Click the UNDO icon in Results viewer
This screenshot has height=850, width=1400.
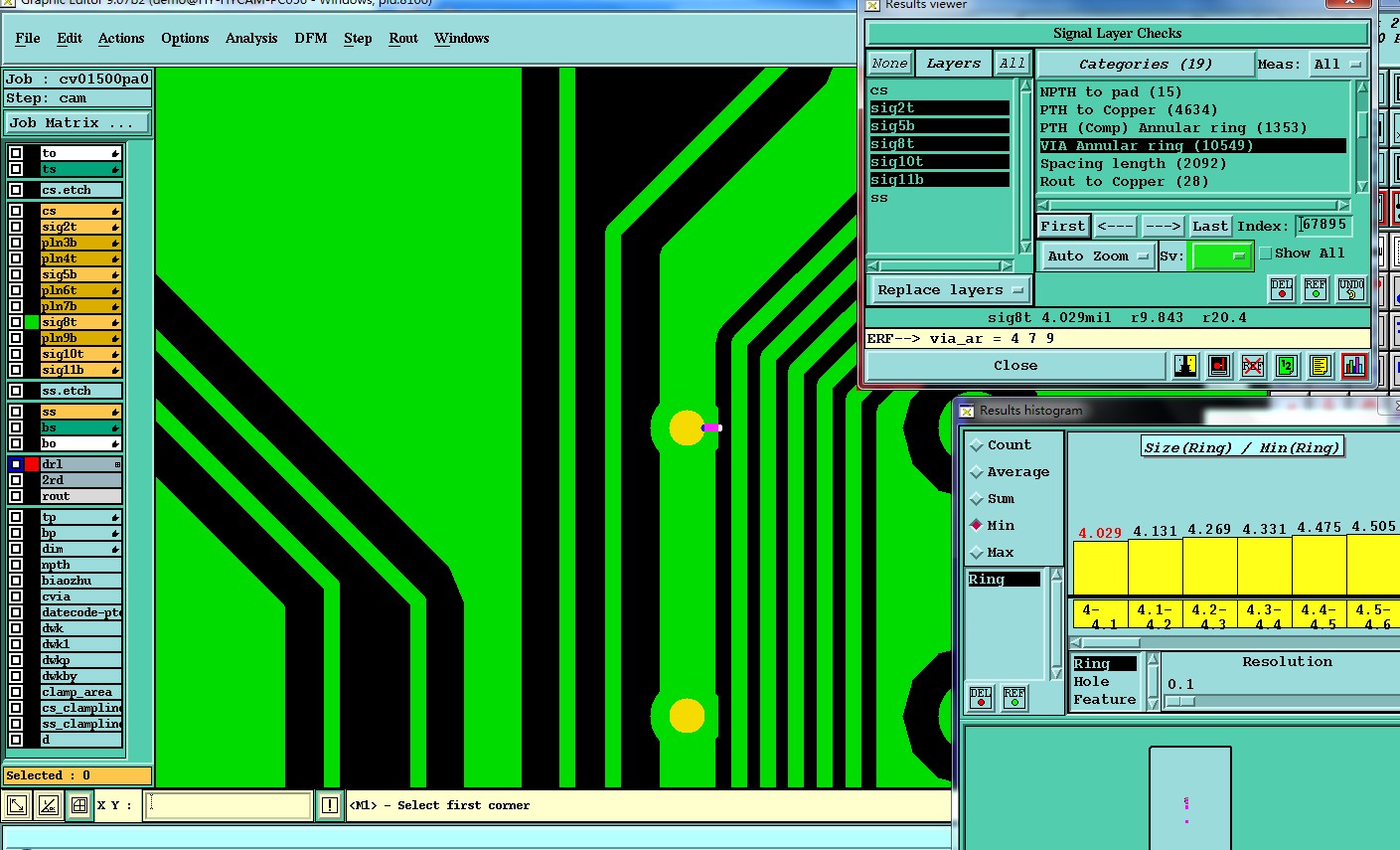point(1351,289)
